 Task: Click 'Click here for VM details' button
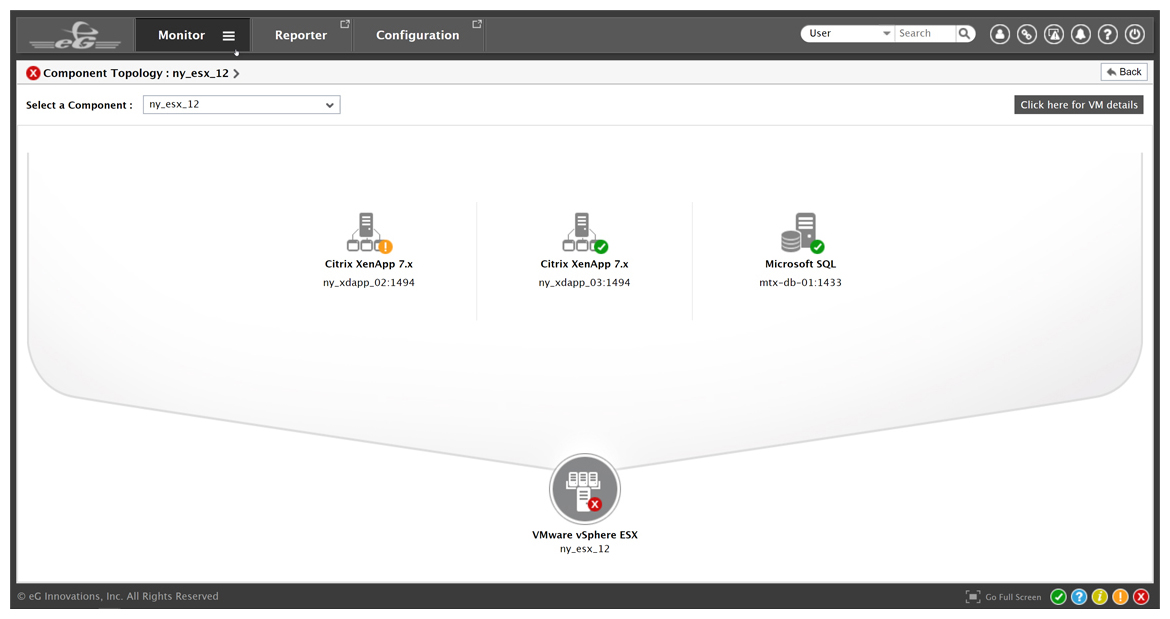click(x=1078, y=104)
